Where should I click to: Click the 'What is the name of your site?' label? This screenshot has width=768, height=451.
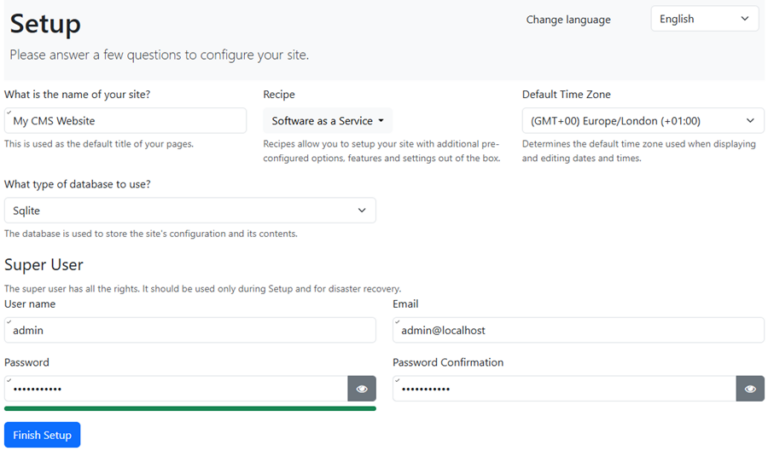click(84, 95)
